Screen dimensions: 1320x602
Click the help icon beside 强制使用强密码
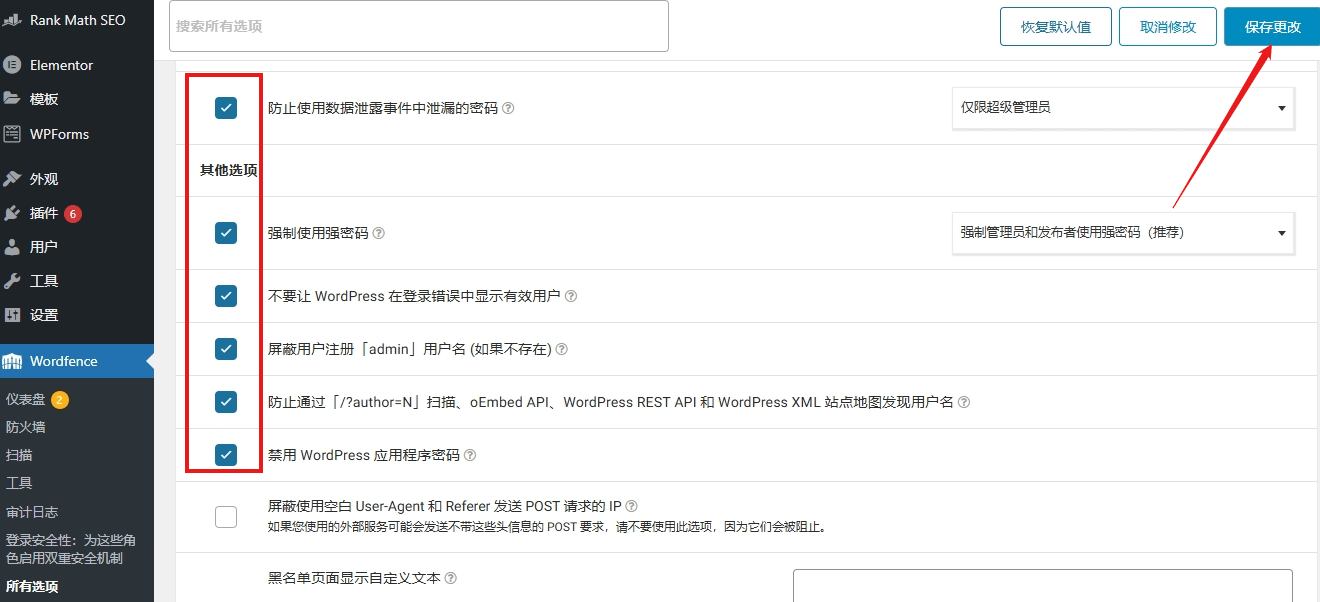378,231
